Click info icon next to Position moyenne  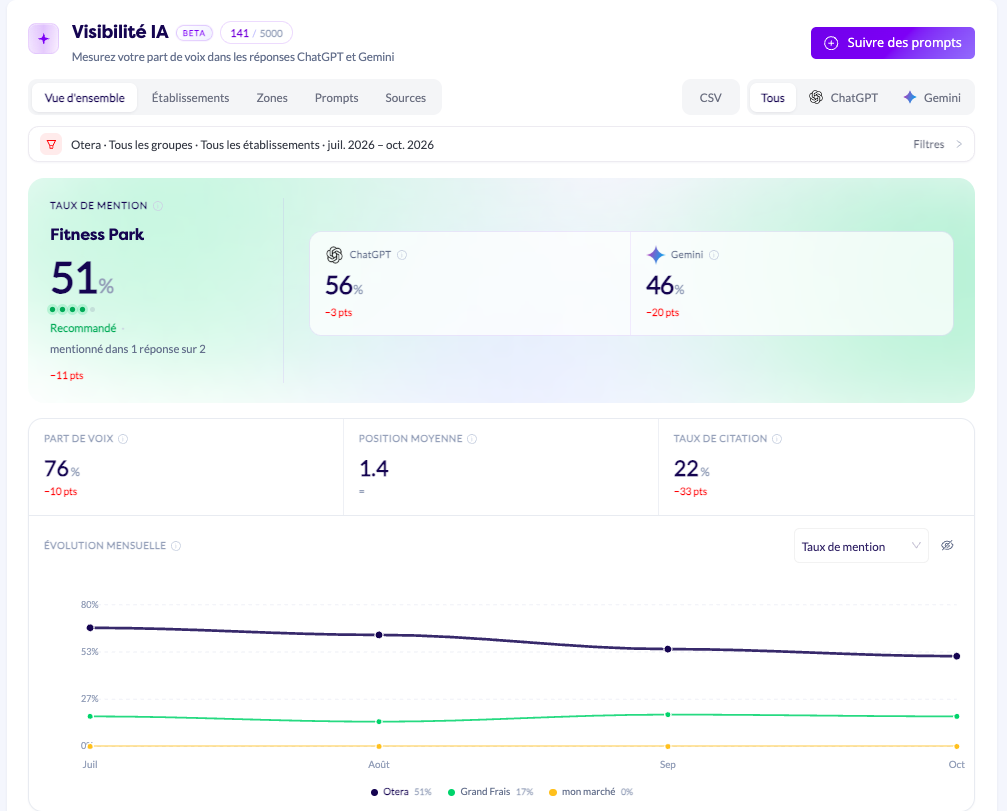pyautogui.click(x=472, y=439)
